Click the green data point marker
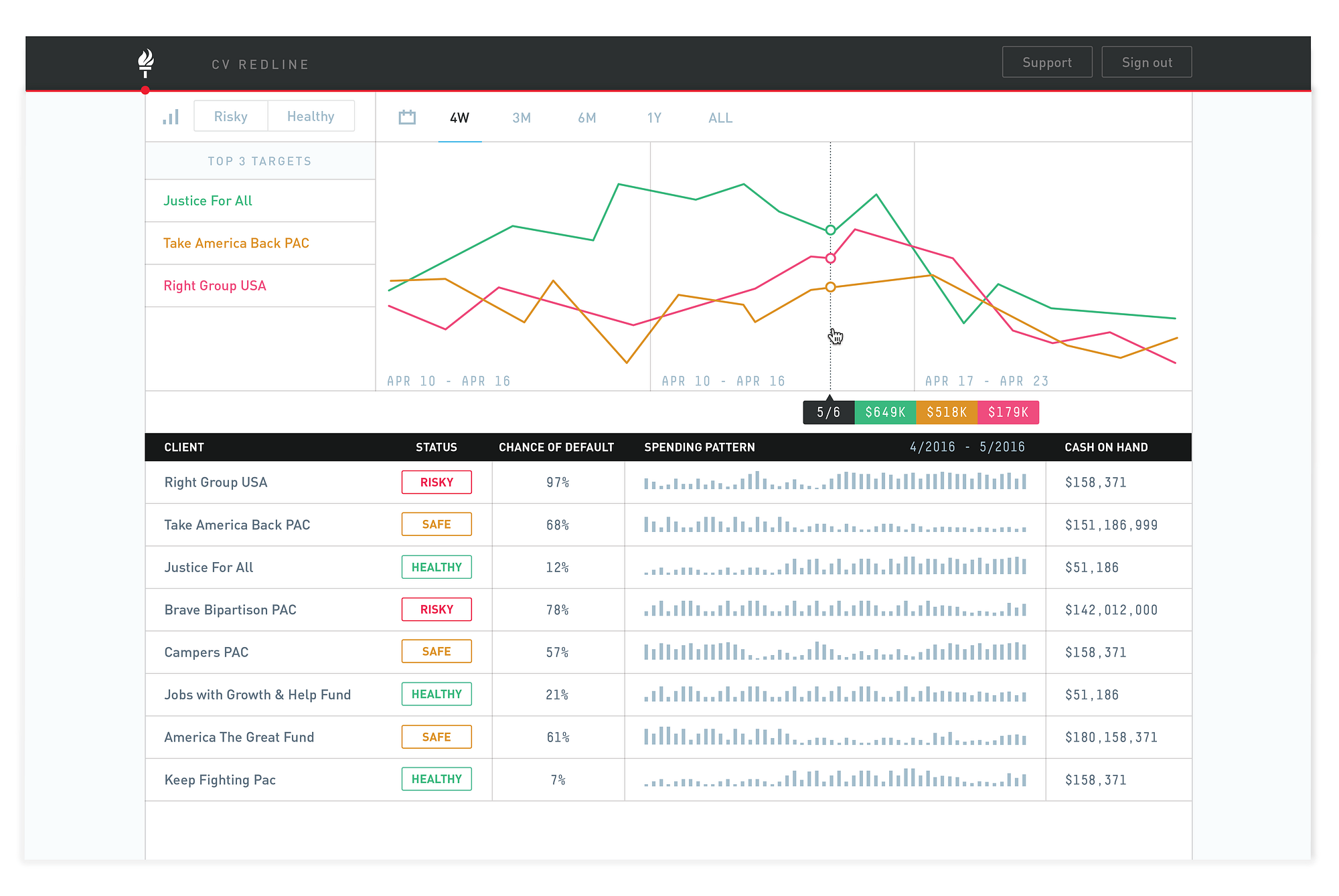Viewport: 1339px width, 896px height. tap(830, 230)
